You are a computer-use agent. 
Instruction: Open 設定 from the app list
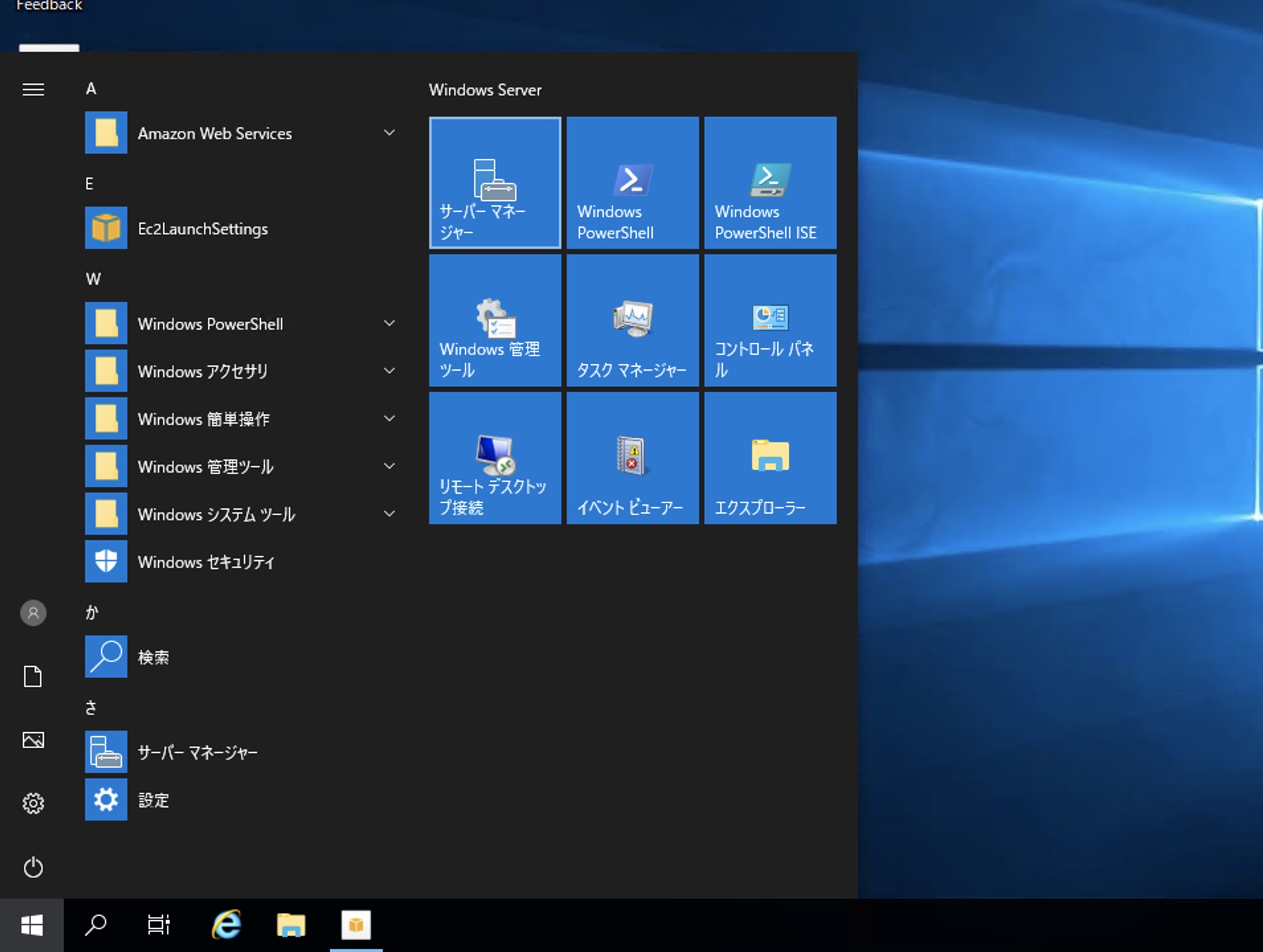(154, 800)
